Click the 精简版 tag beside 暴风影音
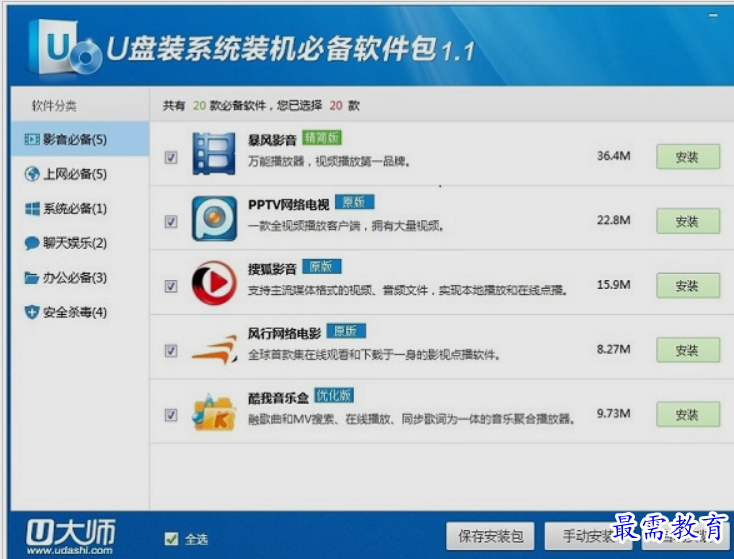Viewport: 734px width, 559px height. pos(322,137)
